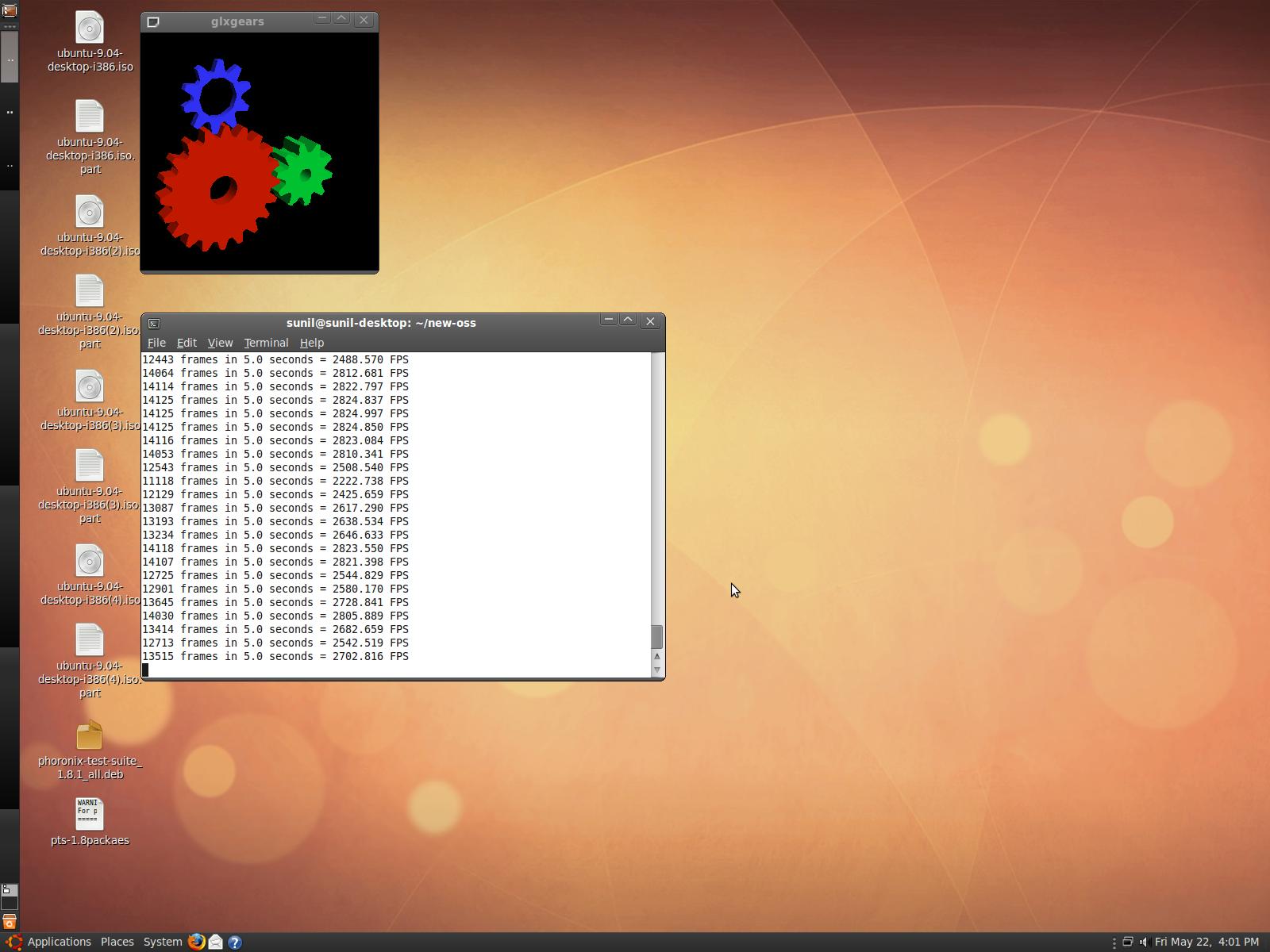Open the mail client envelope icon
Screen dimensions: 1270x952
pyautogui.click(x=215, y=942)
